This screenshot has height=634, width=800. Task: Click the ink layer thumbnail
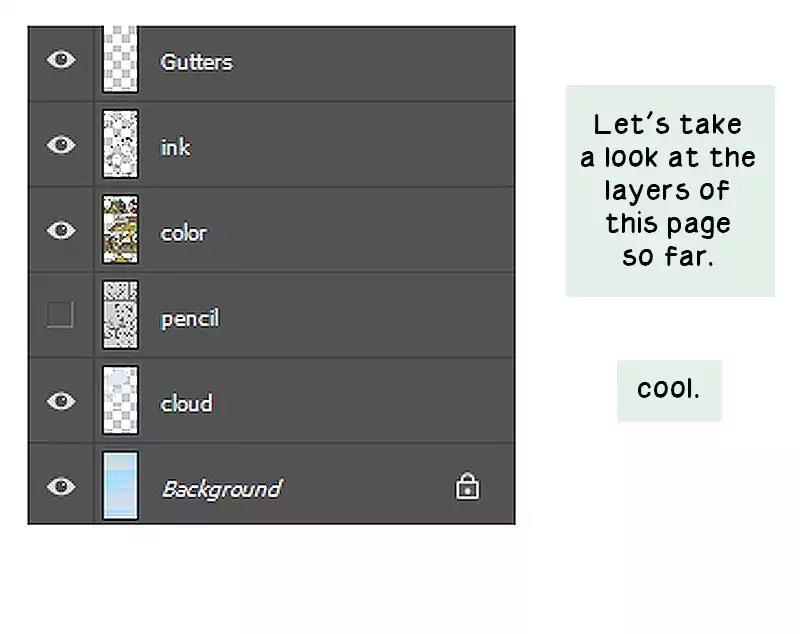(x=121, y=145)
